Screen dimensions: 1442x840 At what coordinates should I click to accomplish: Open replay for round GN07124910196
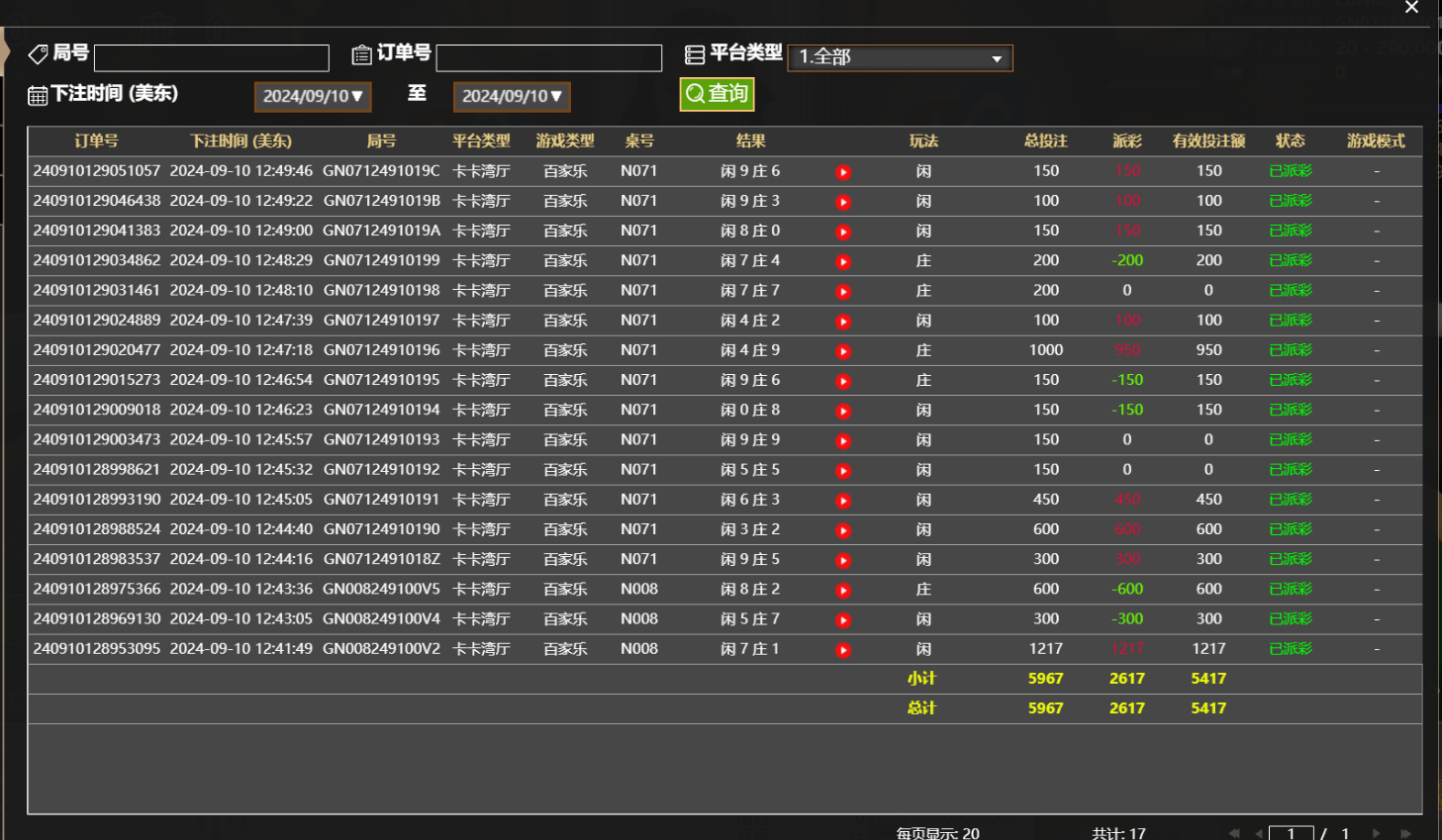[x=843, y=351]
